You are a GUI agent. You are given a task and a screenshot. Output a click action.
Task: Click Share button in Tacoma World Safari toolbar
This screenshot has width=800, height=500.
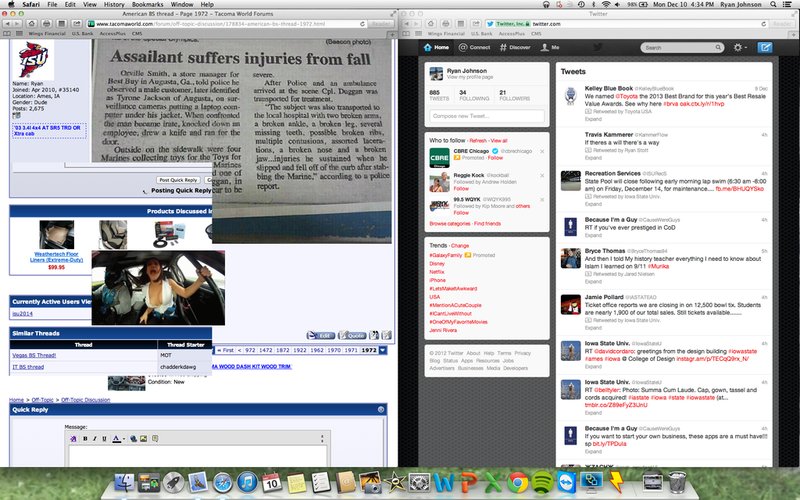[x=77, y=23]
